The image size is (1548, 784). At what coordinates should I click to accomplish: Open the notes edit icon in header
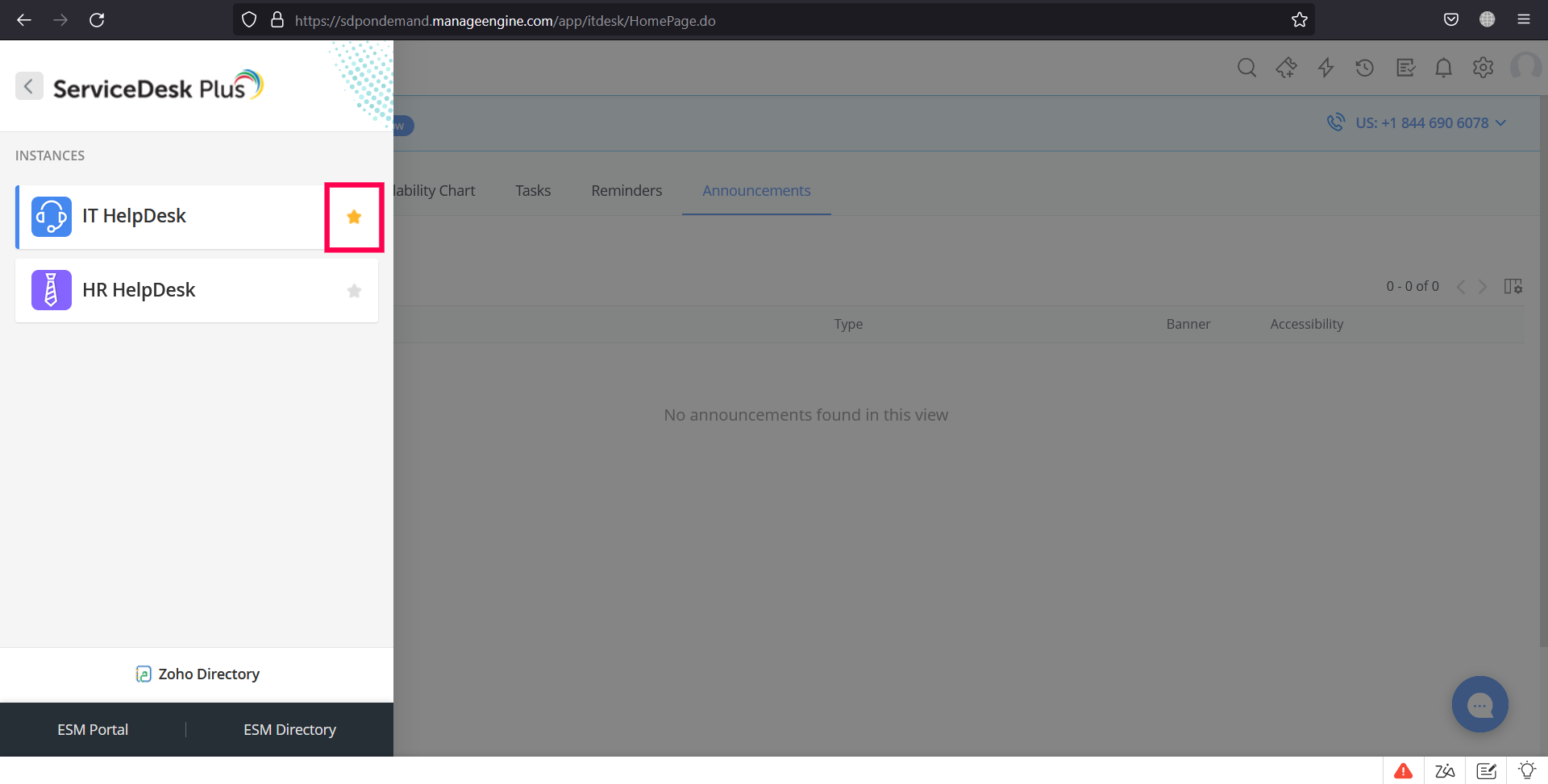(1405, 68)
